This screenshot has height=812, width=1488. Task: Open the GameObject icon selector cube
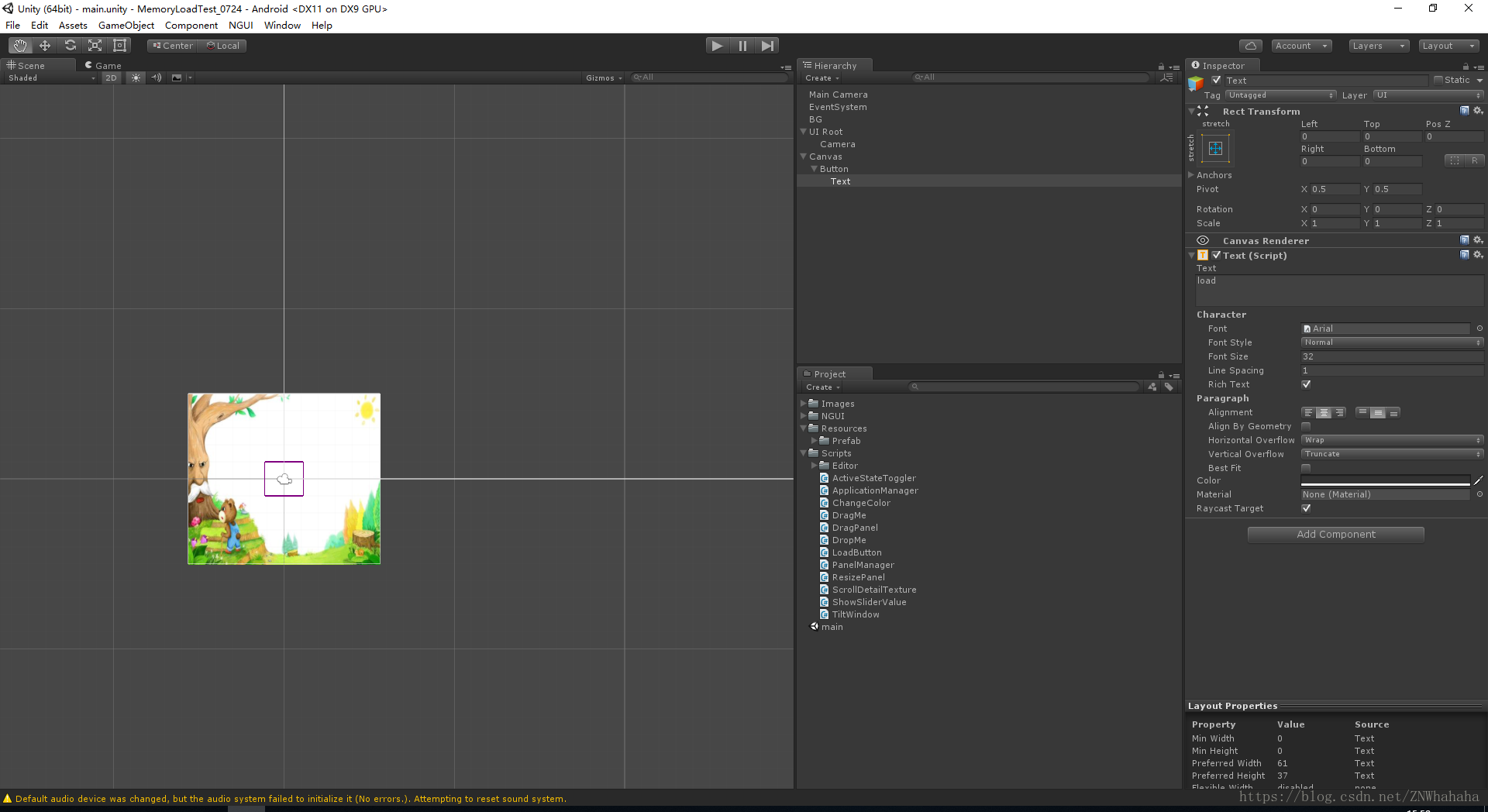pos(1196,83)
